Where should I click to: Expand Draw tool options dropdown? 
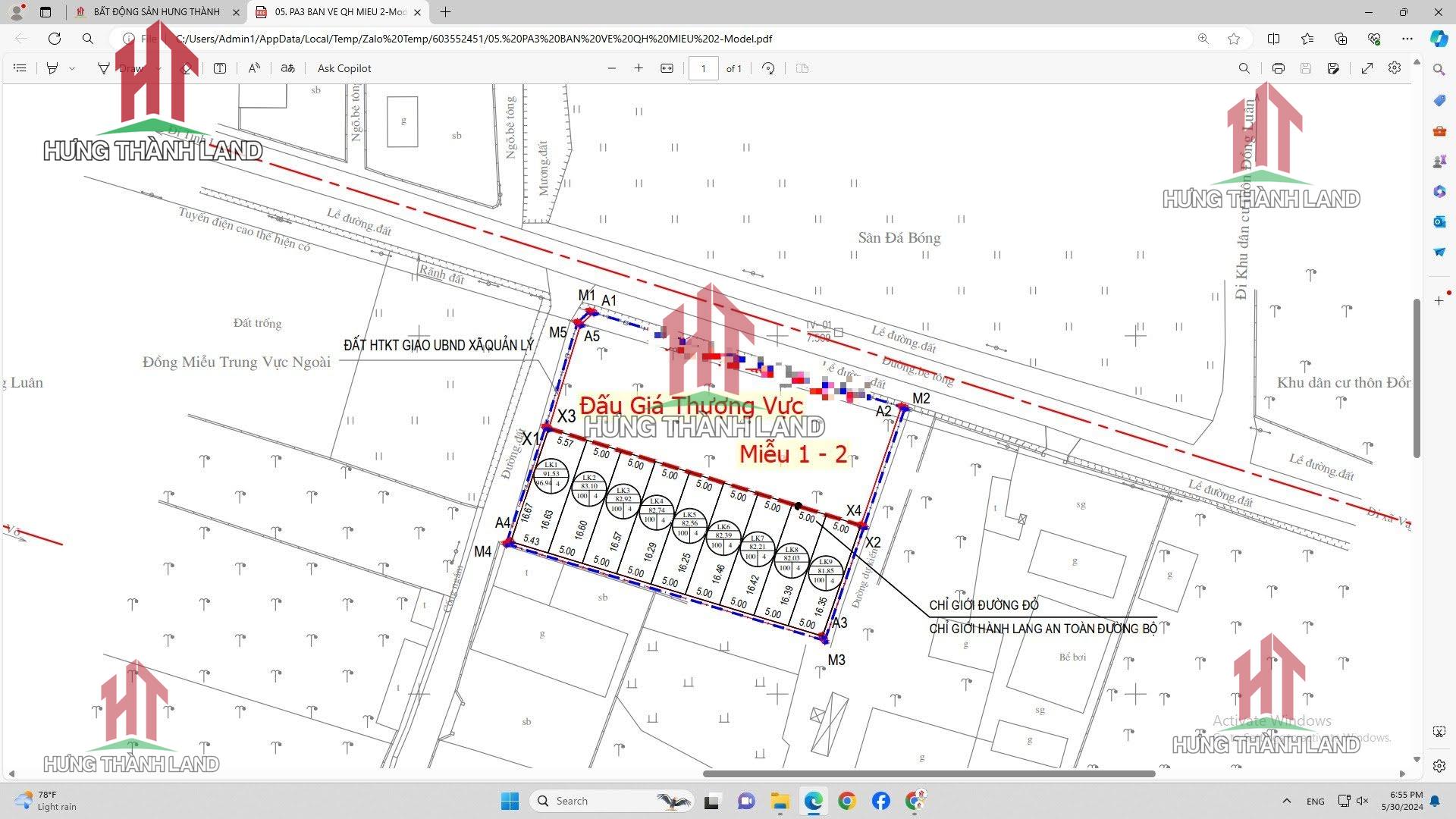[x=158, y=68]
